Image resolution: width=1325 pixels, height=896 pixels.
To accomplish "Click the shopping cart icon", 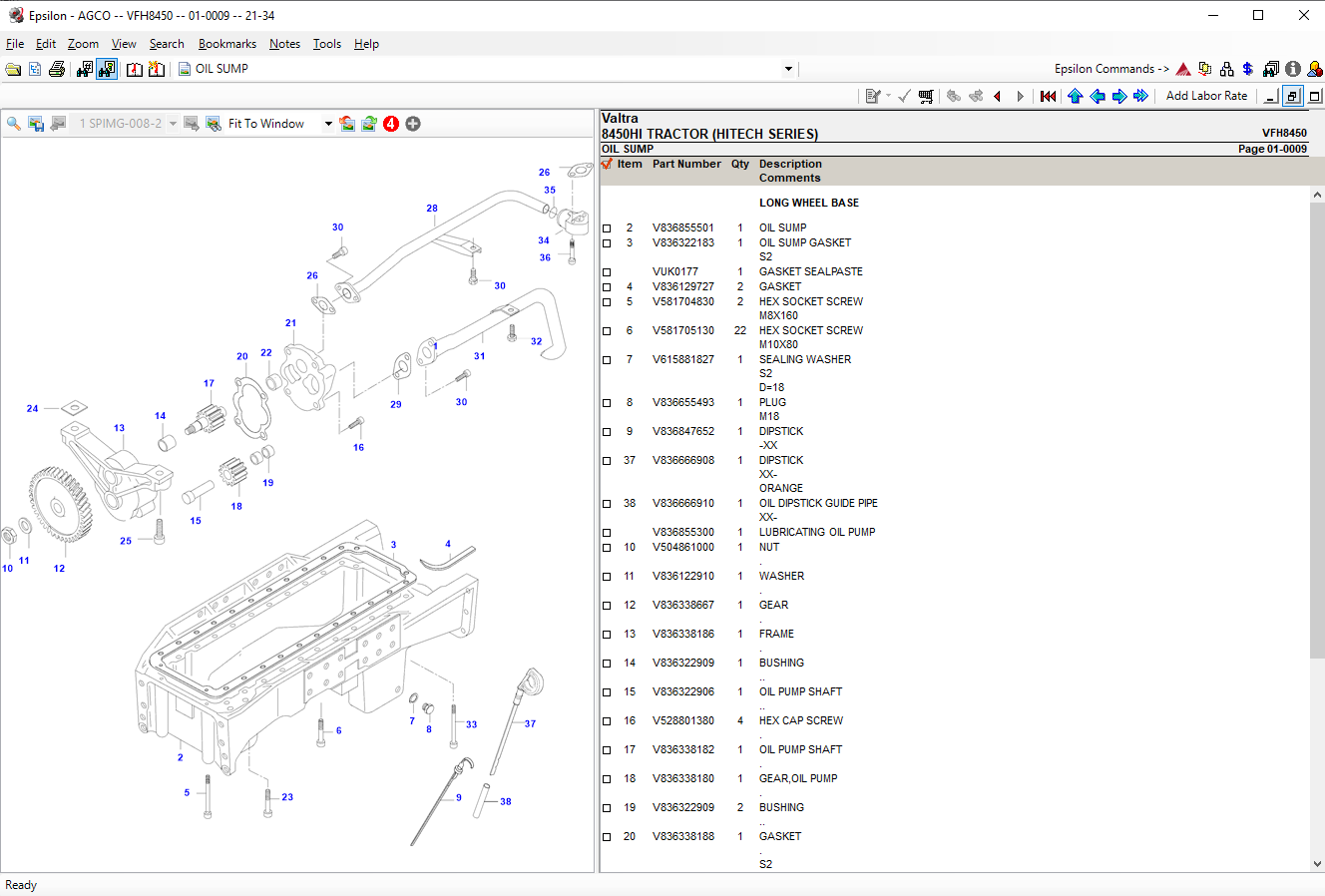I will pos(926,96).
